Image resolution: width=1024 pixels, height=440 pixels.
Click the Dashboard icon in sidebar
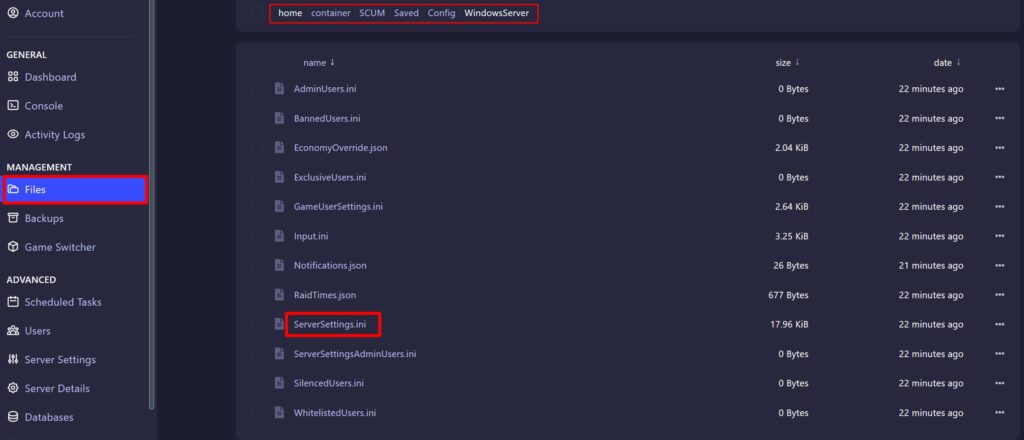[x=13, y=77]
